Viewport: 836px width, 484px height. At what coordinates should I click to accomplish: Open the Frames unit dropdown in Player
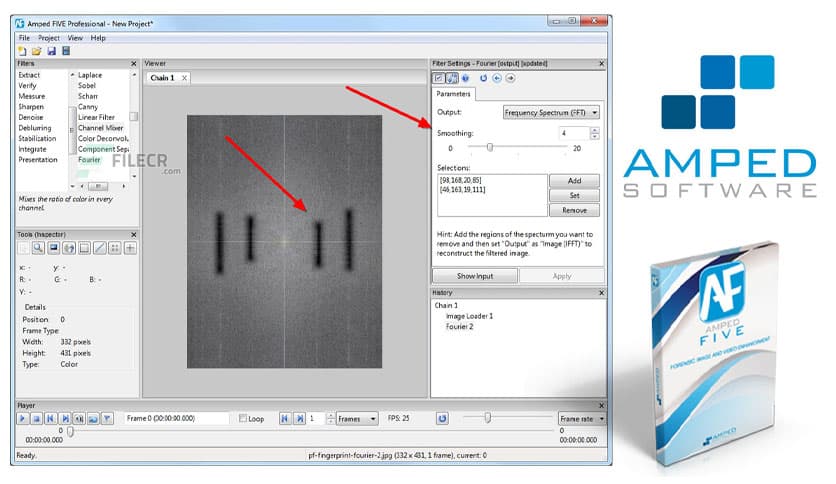coord(357,419)
